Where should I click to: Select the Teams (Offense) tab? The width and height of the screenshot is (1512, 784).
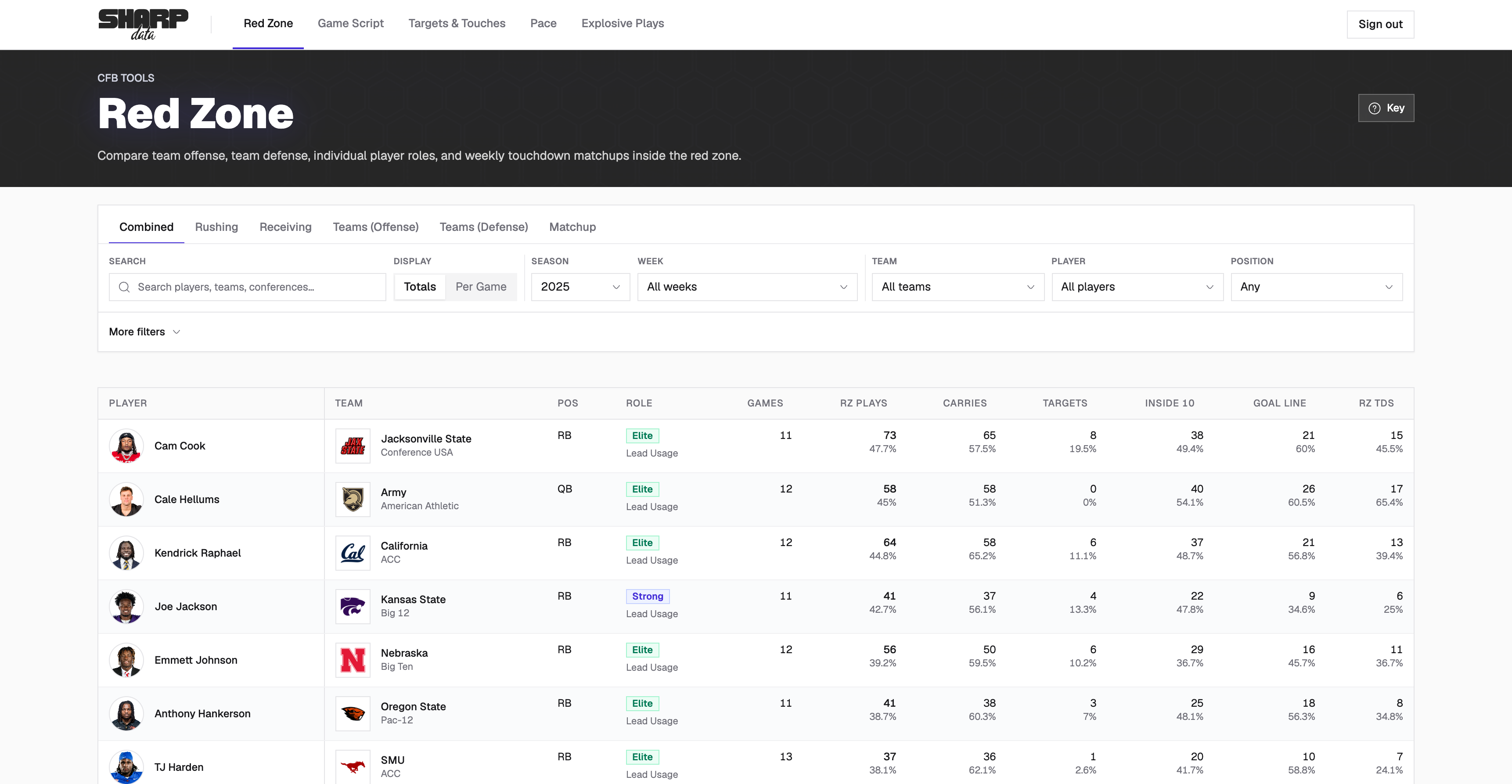pos(376,227)
